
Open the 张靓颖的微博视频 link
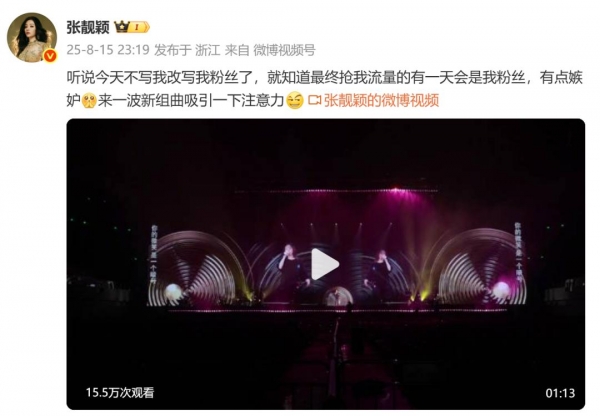point(381,101)
